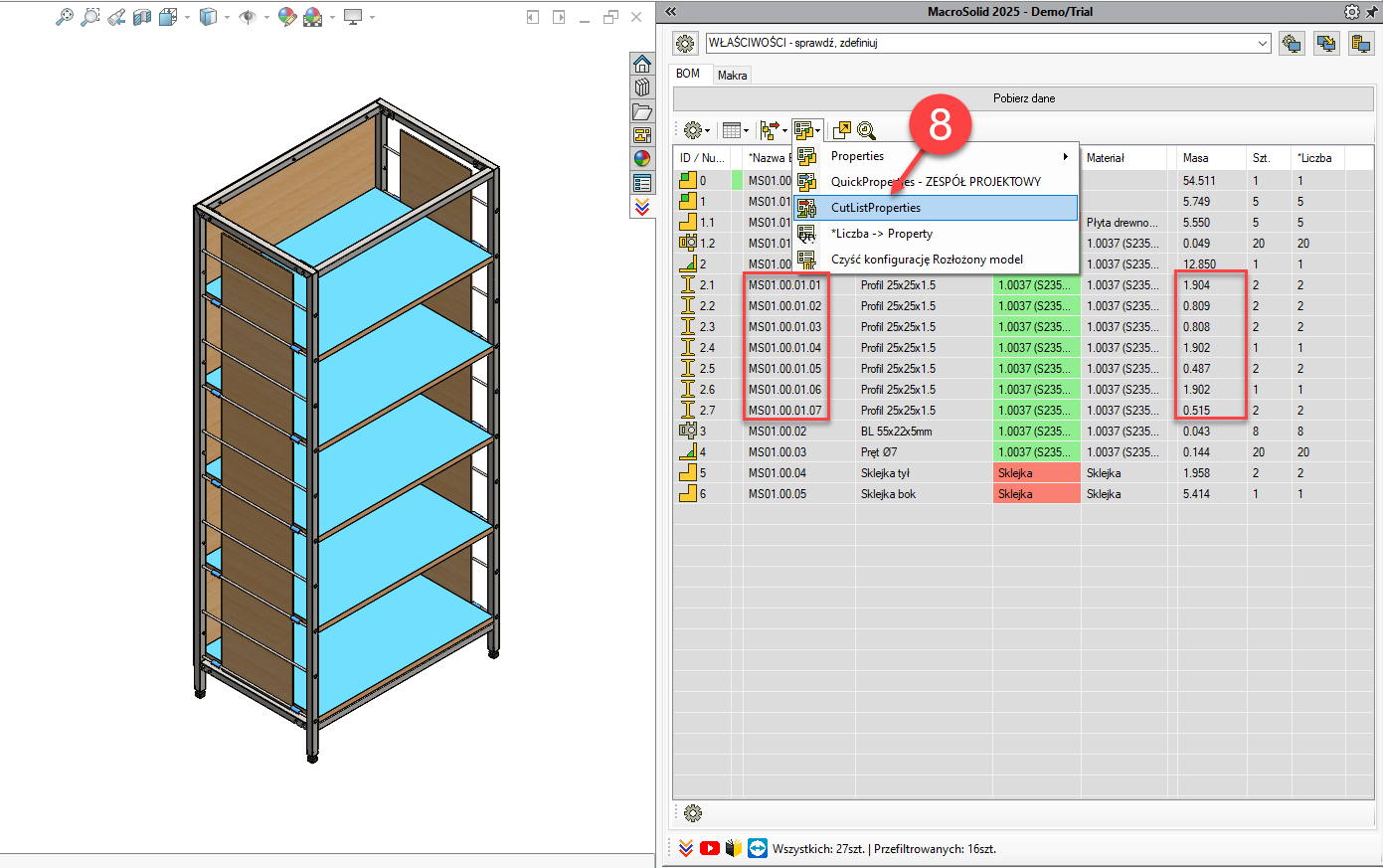Open View Palette tab in sidebar

(642, 135)
